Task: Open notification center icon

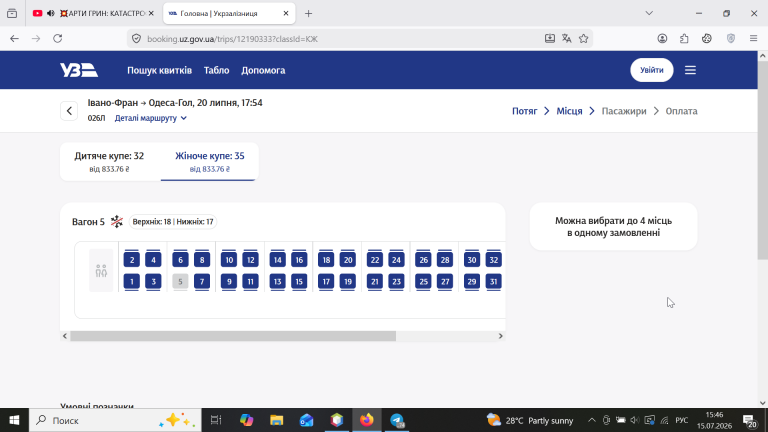Action: click(749, 420)
